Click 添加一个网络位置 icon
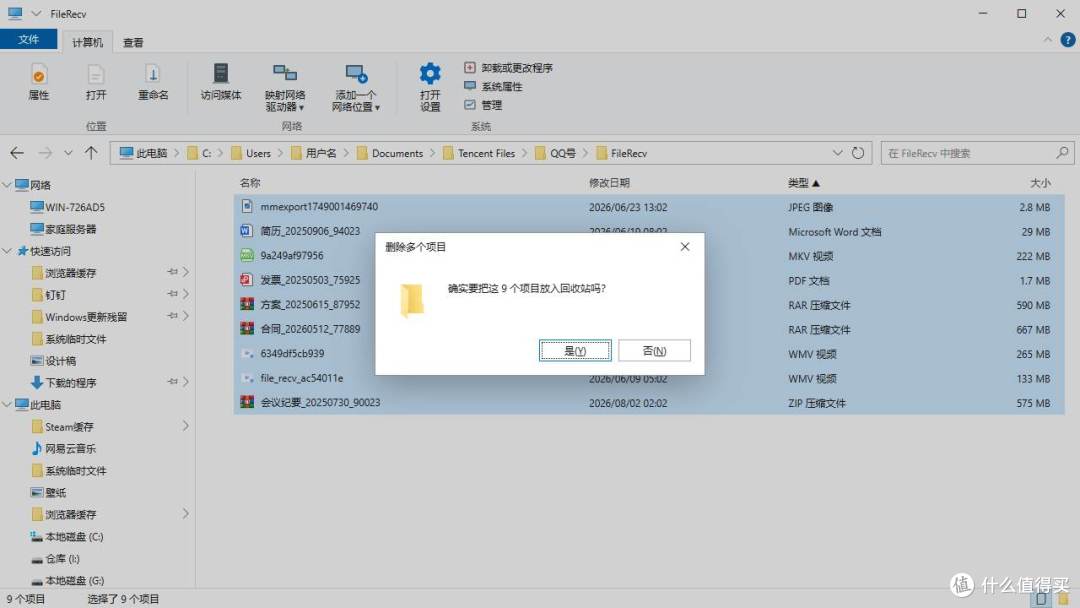This screenshot has width=1080, height=608. click(356, 74)
